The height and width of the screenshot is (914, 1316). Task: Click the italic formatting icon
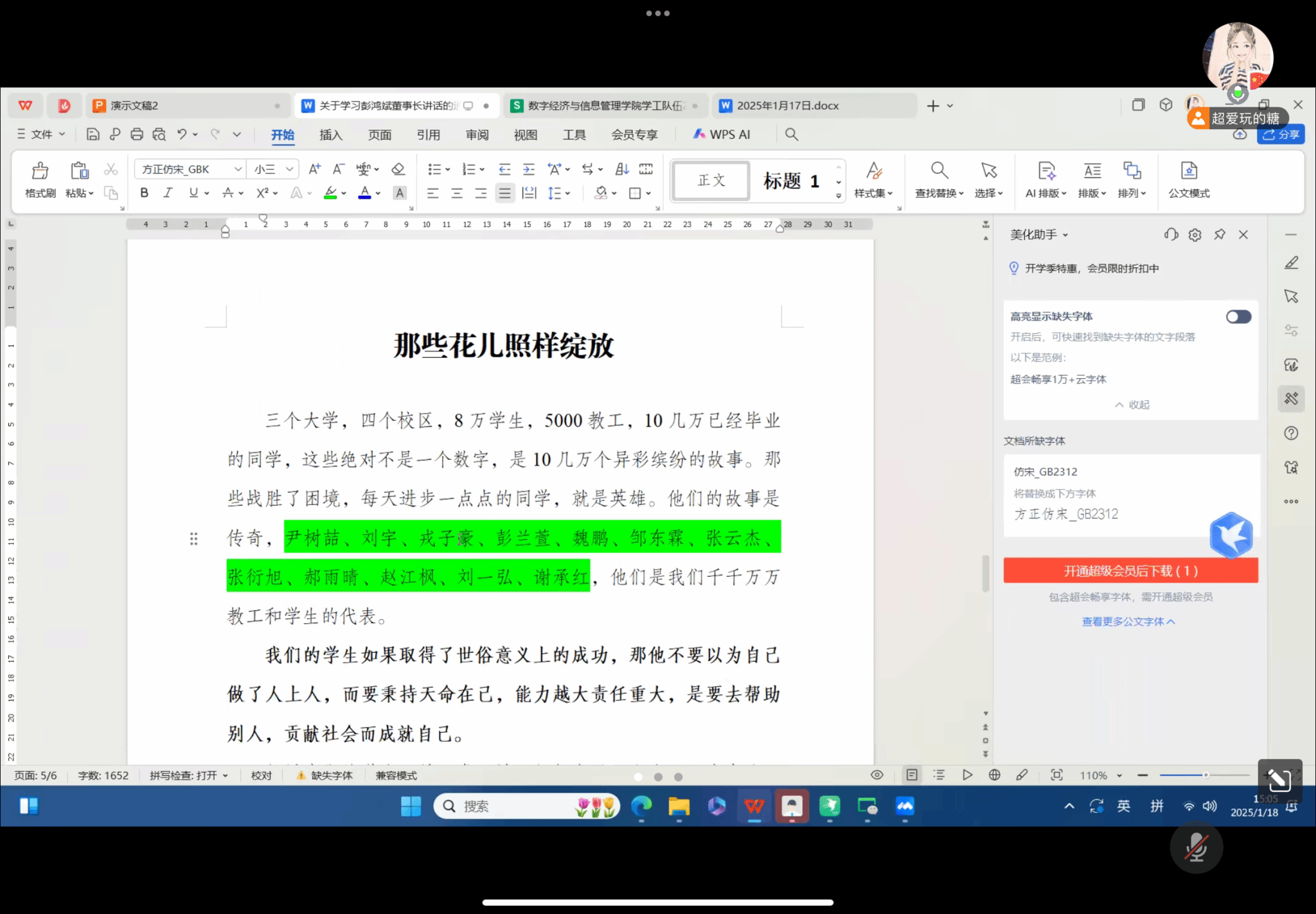coord(168,193)
